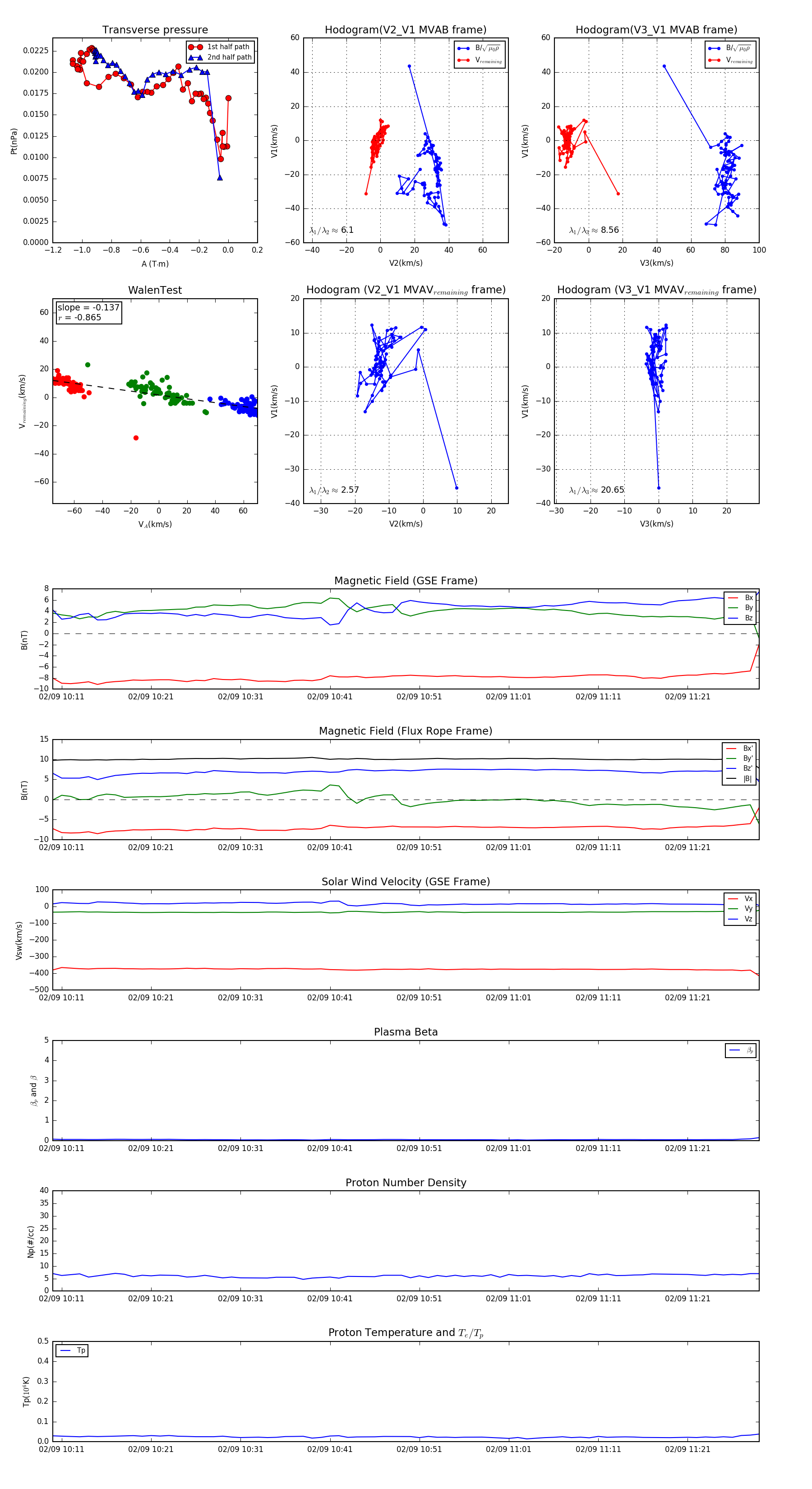Click the "Transverse pressure" plot title

[x=155, y=30]
